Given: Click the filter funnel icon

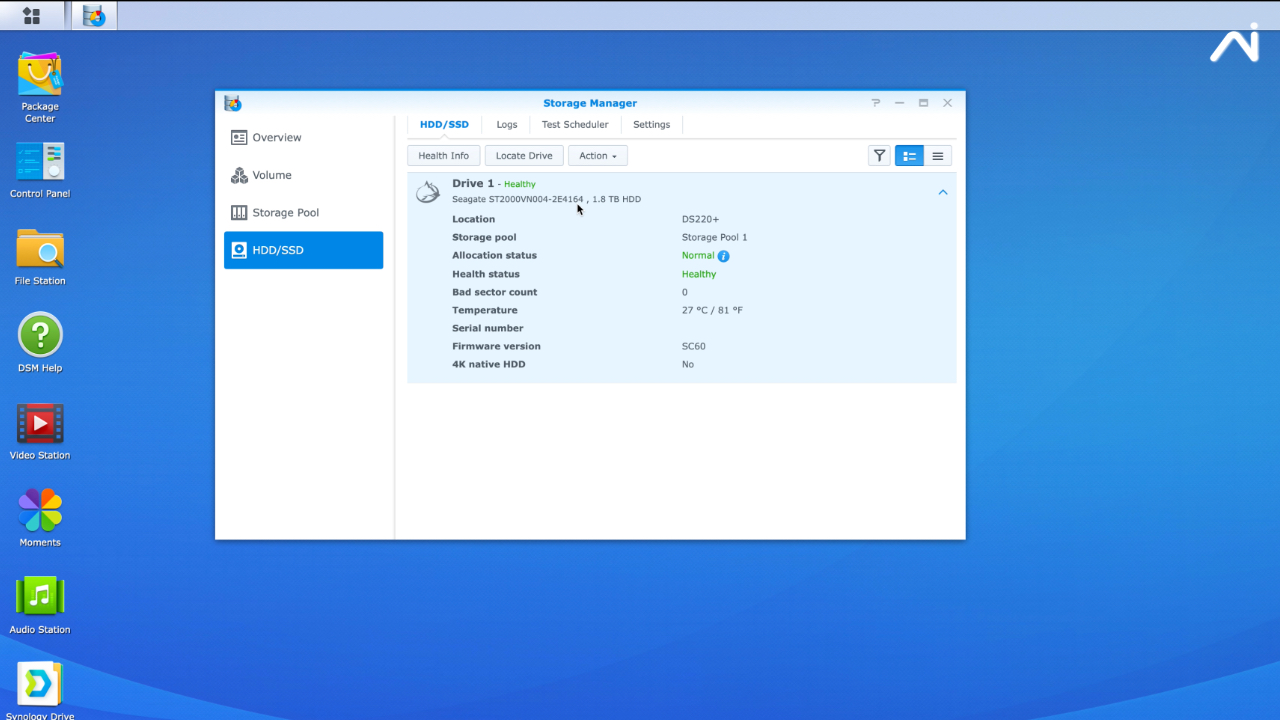Looking at the screenshot, I should [x=879, y=155].
